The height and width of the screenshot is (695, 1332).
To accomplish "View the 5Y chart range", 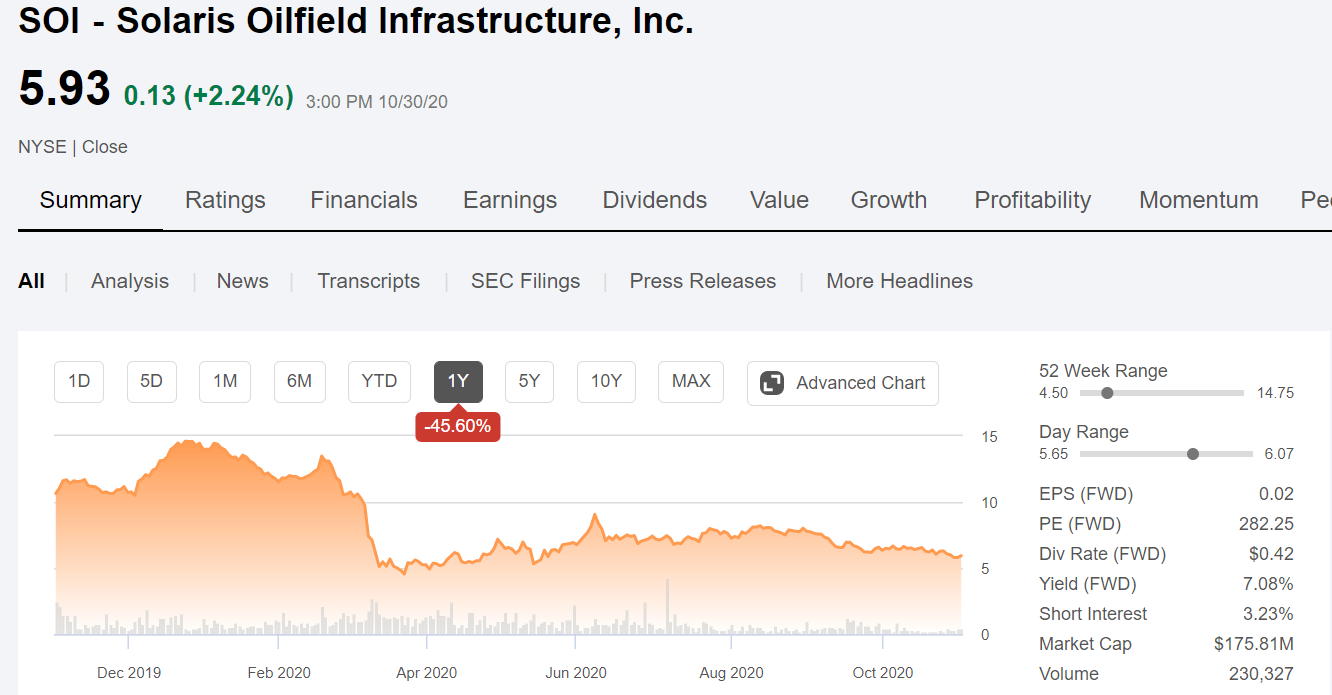I will tap(529, 382).
